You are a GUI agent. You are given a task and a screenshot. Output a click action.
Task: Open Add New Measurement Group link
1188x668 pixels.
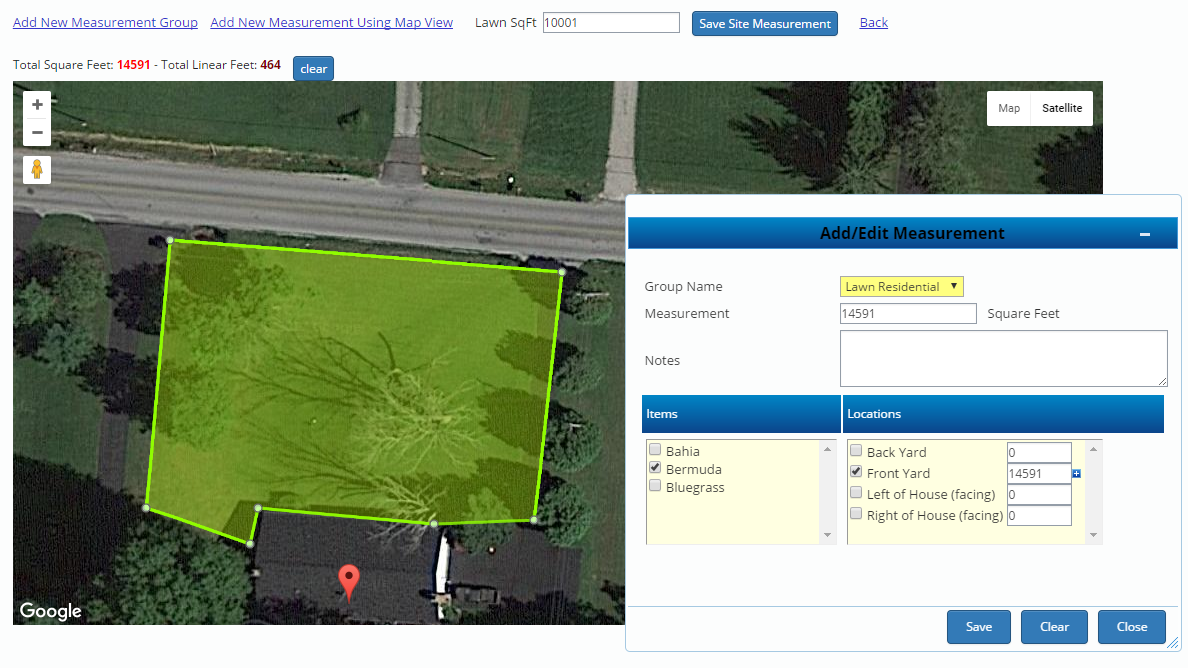(105, 23)
